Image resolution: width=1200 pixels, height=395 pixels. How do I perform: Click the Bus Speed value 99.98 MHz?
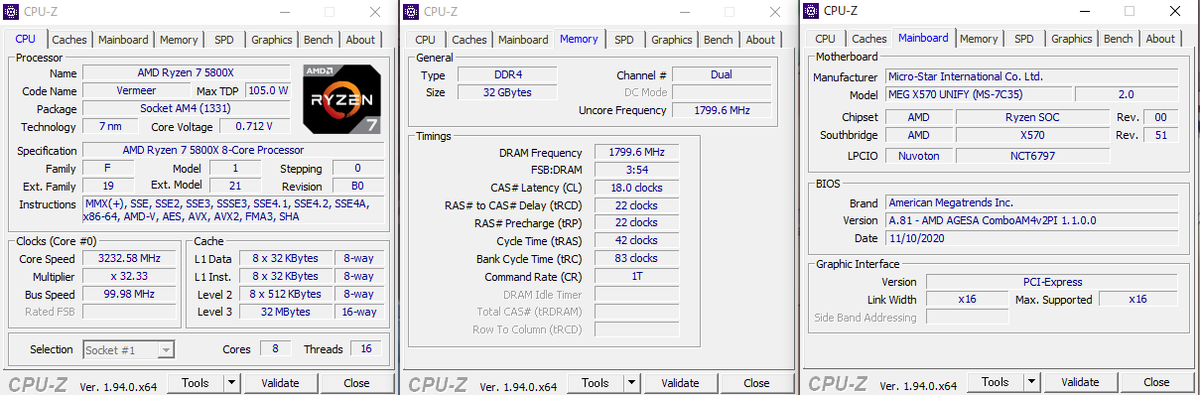129,294
